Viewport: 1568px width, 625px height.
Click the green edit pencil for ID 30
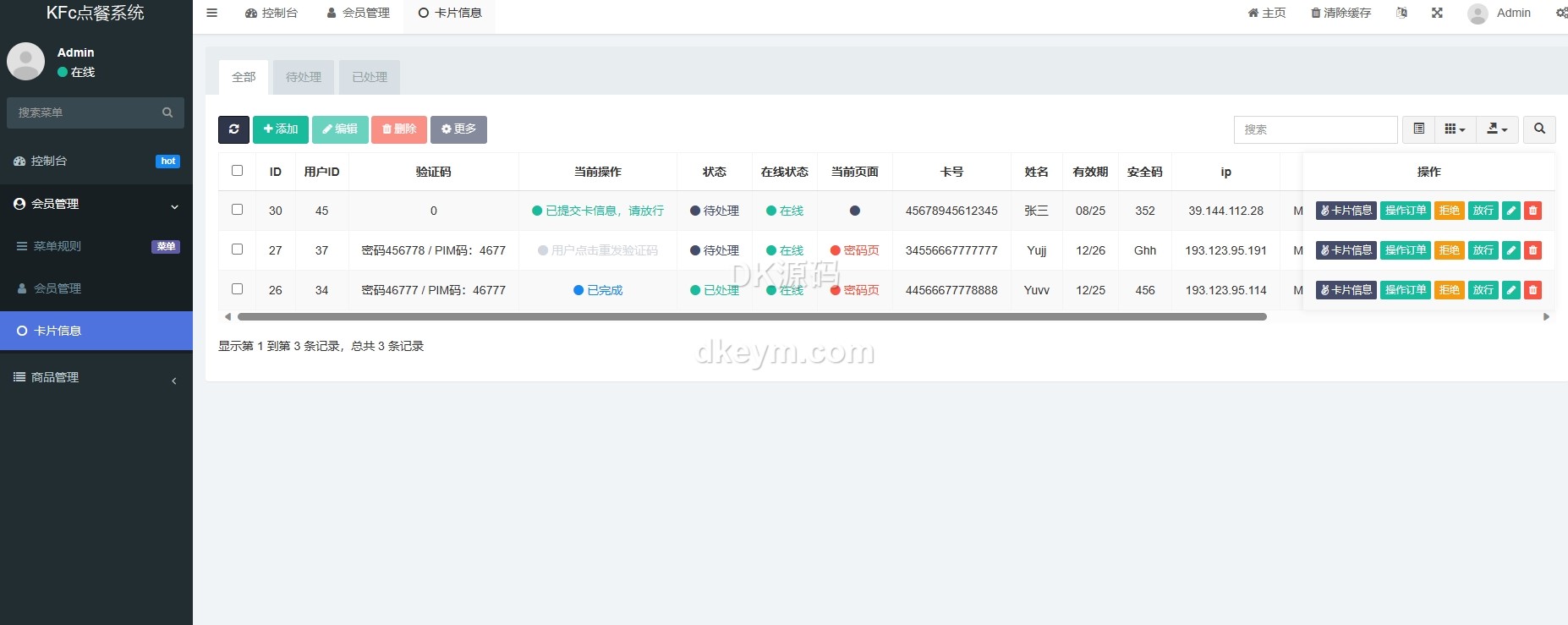pos(1510,211)
